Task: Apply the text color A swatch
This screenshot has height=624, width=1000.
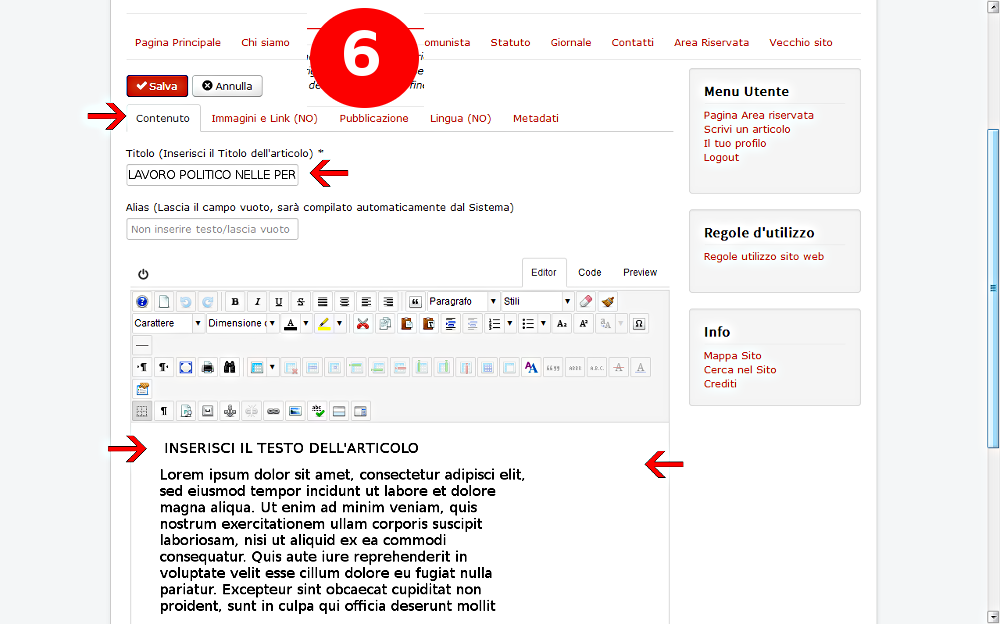Action: click(290, 323)
